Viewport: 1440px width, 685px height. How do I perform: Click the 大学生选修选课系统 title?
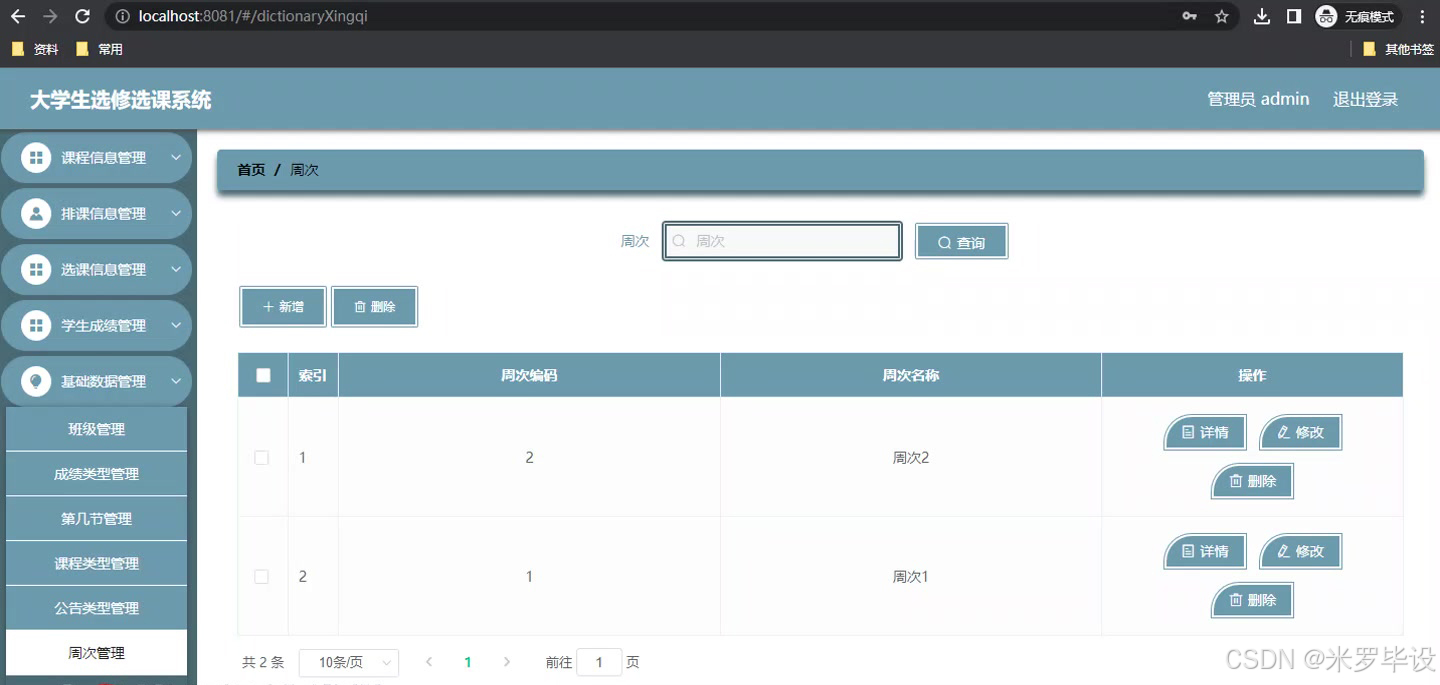[121, 100]
